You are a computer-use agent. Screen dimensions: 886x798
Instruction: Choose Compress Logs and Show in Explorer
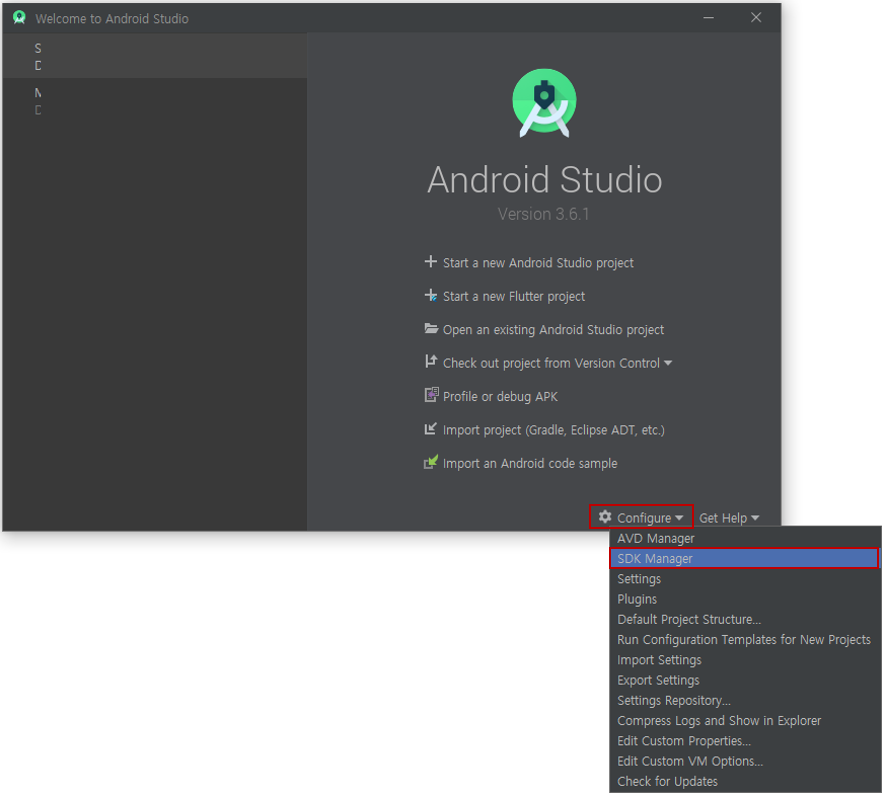746,722
